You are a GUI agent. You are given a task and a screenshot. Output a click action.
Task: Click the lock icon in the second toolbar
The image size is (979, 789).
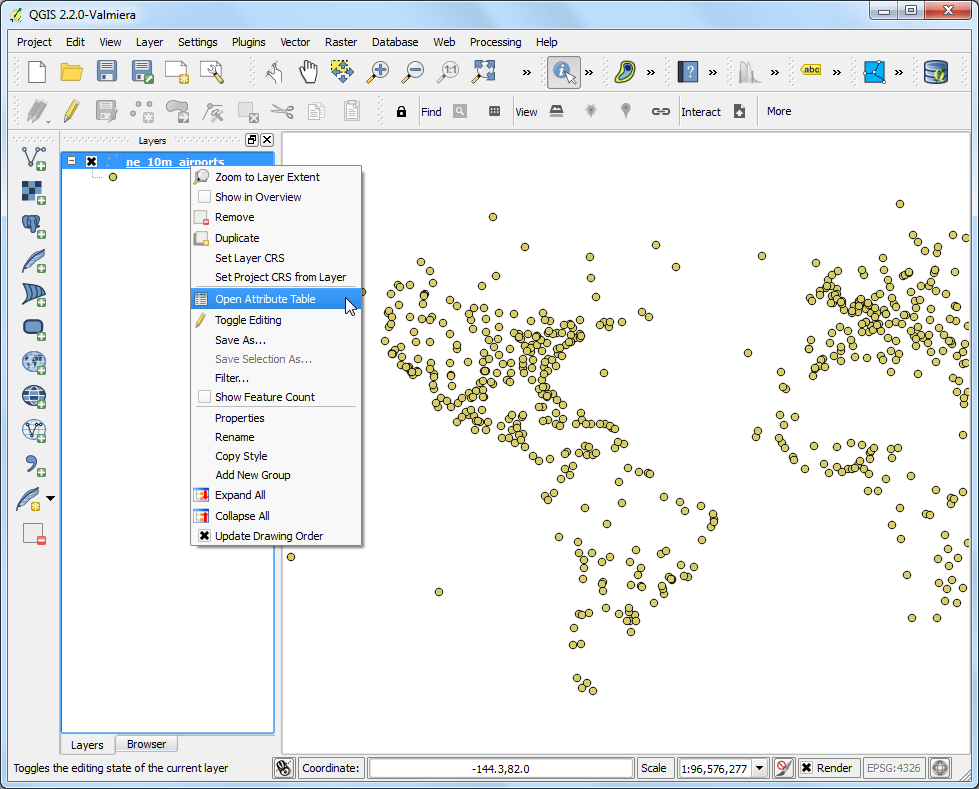coord(401,112)
